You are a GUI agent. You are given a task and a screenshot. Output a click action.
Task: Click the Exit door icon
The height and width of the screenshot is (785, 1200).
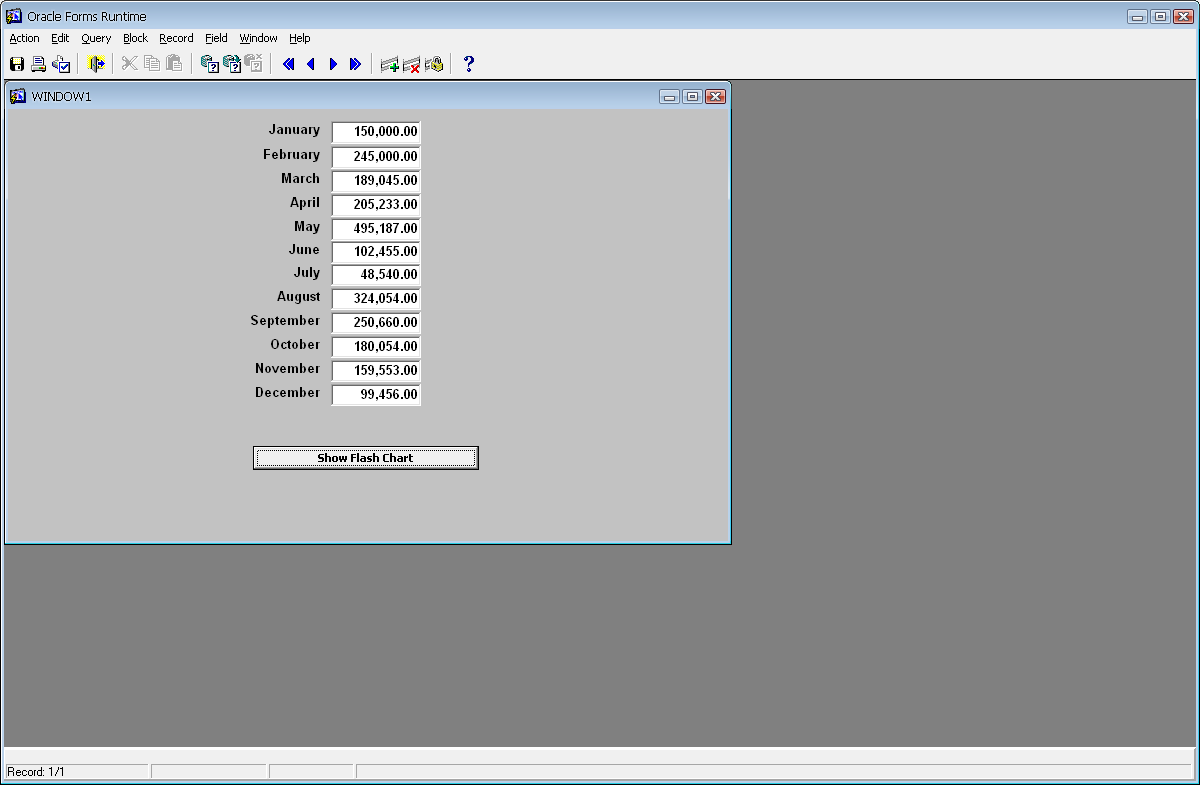(x=97, y=64)
